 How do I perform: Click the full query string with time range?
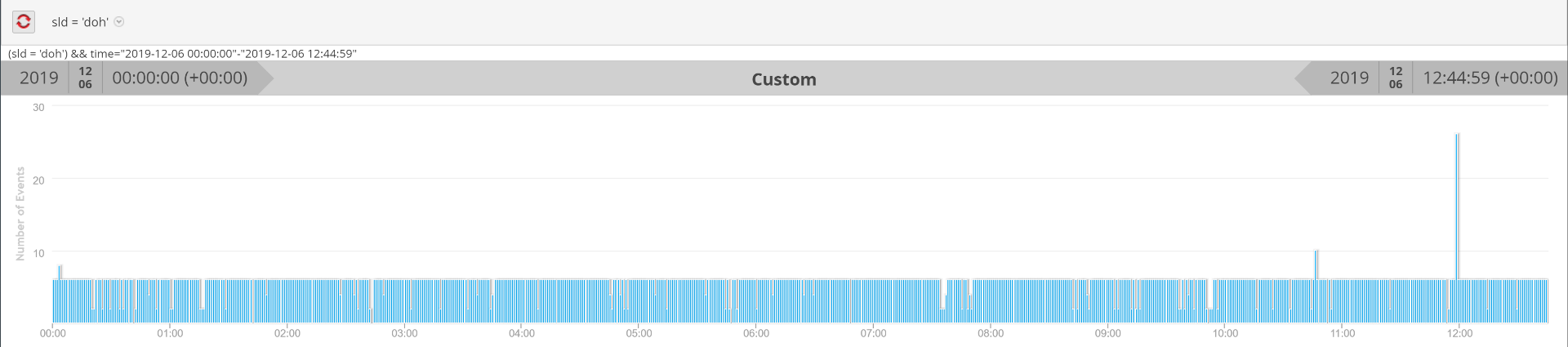(x=182, y=54)
